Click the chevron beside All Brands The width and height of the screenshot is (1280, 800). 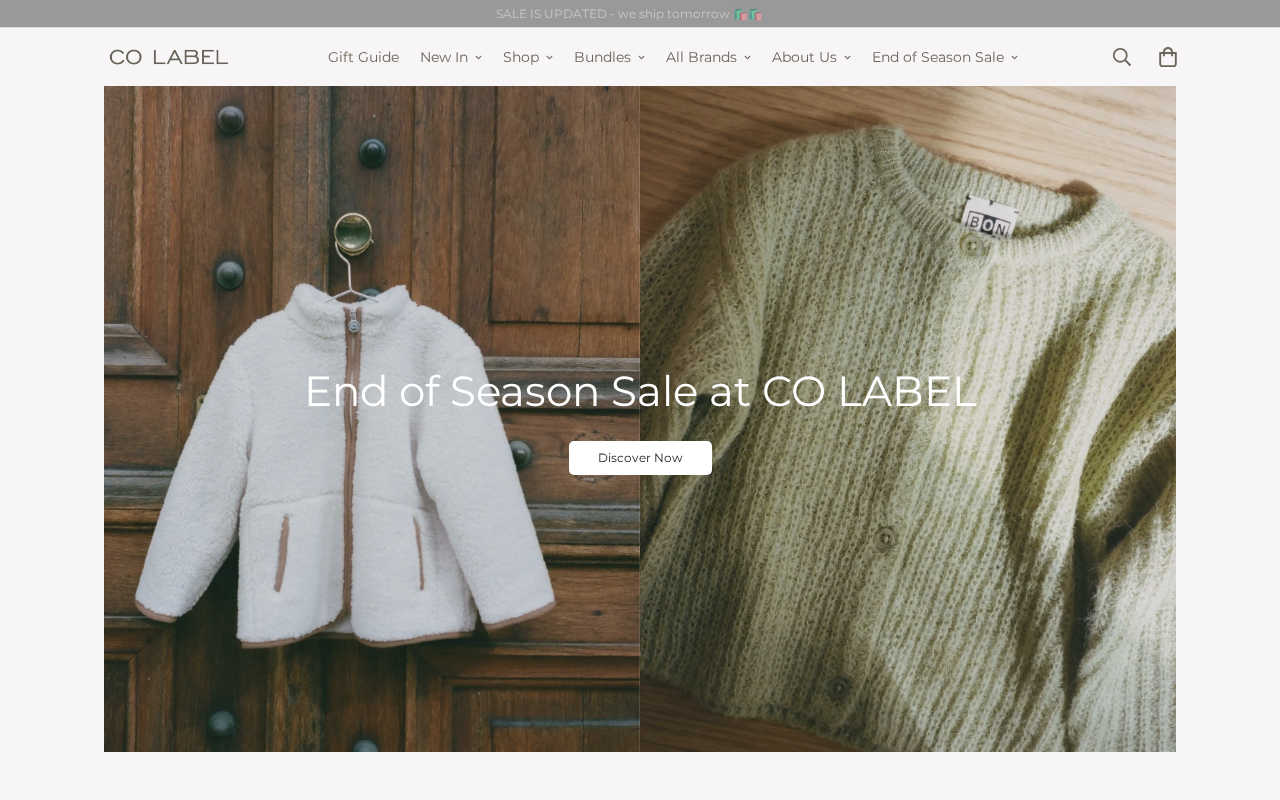click(747, 58)
